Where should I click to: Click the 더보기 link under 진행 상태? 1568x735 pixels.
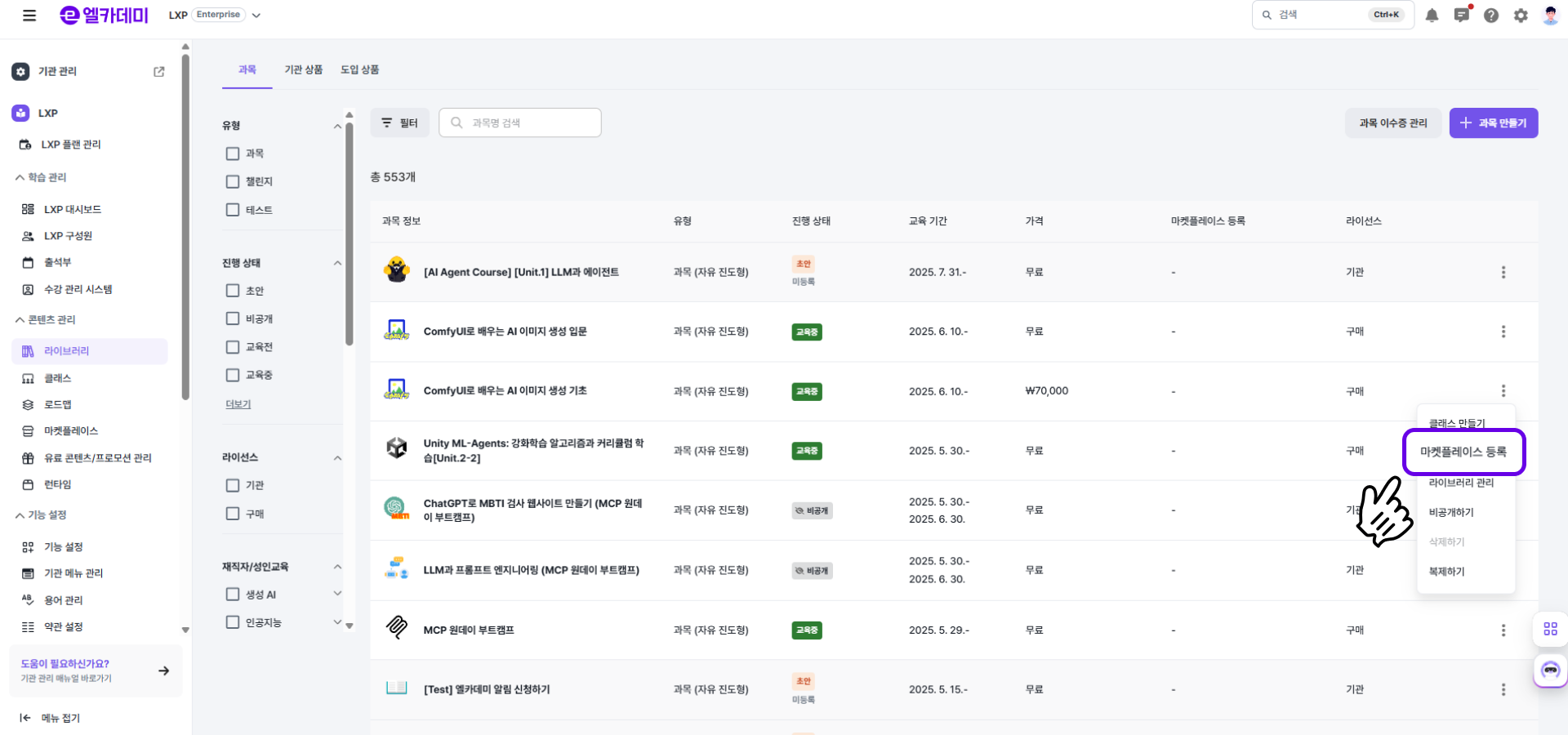click(x=238, y=404)
